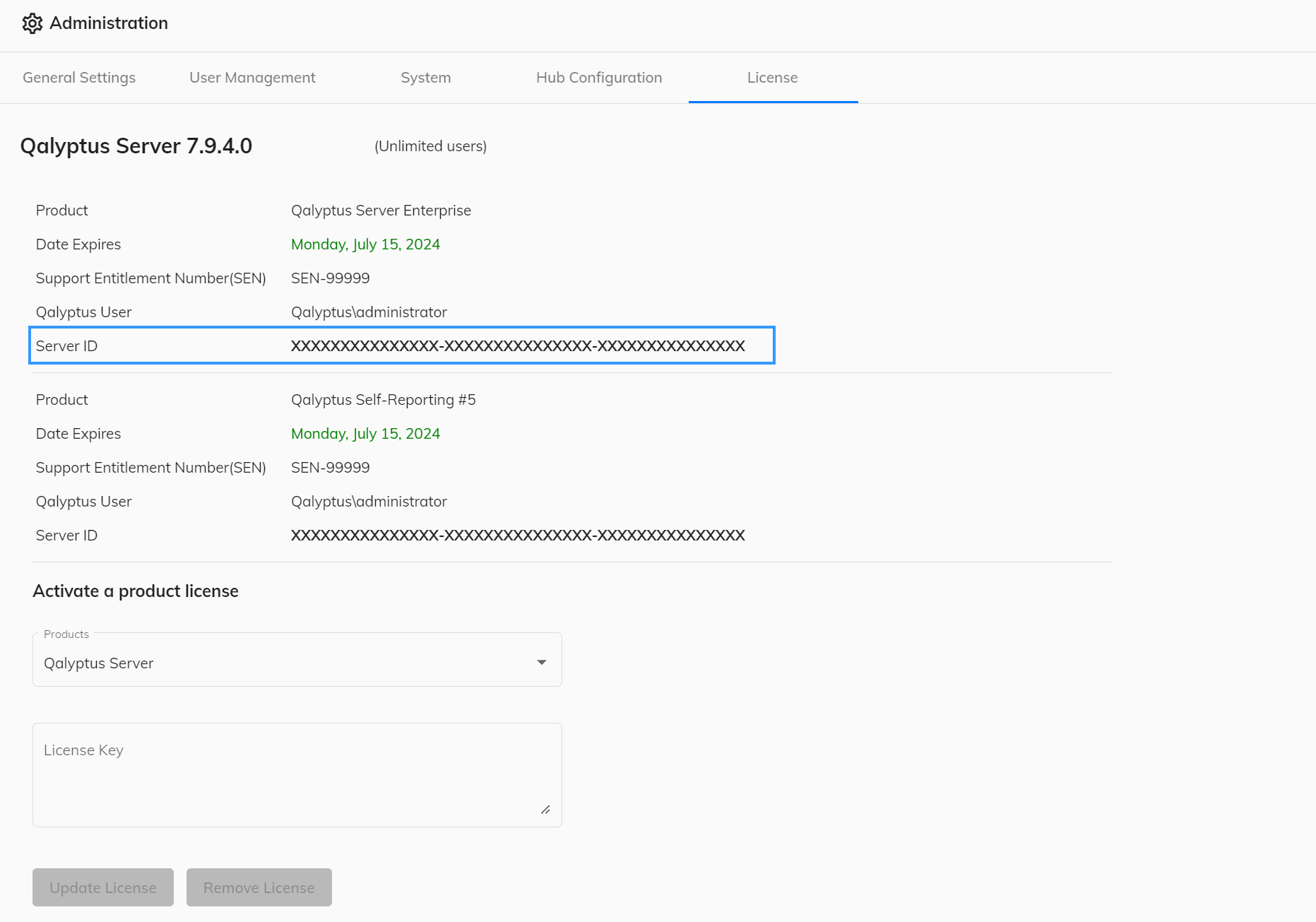Open the Products dropdown arrow

pyautogui.click(x=541, y=662)
